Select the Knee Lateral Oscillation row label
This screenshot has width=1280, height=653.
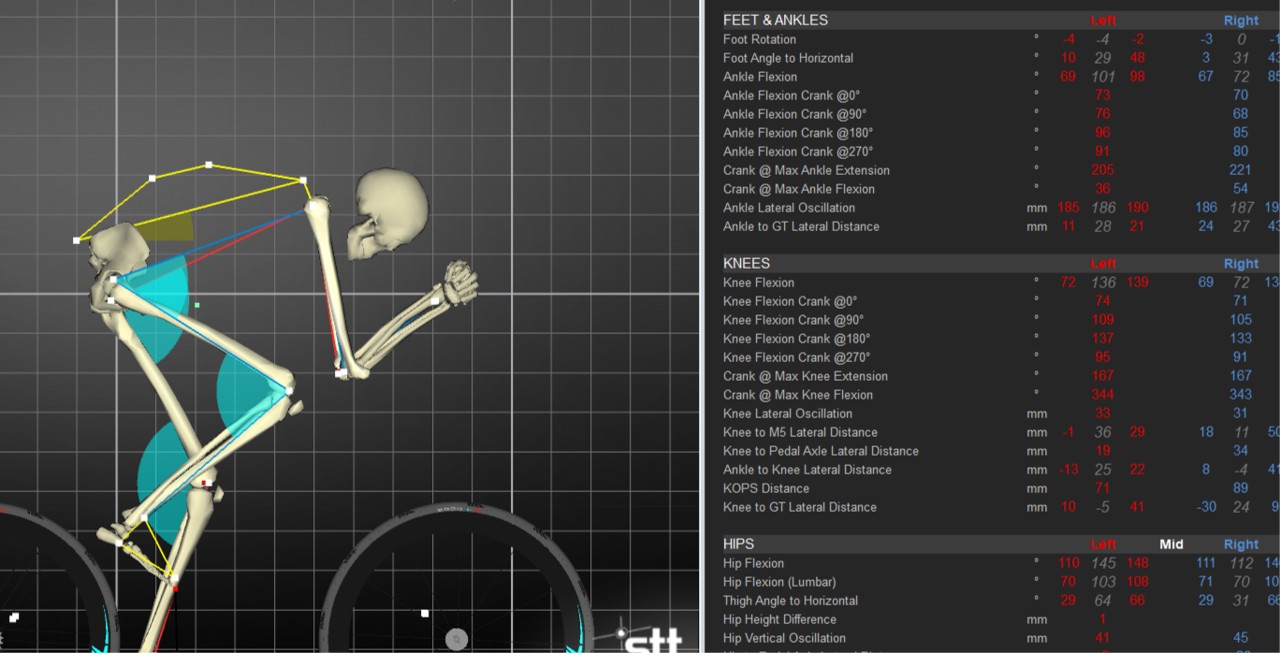(788, 414)
